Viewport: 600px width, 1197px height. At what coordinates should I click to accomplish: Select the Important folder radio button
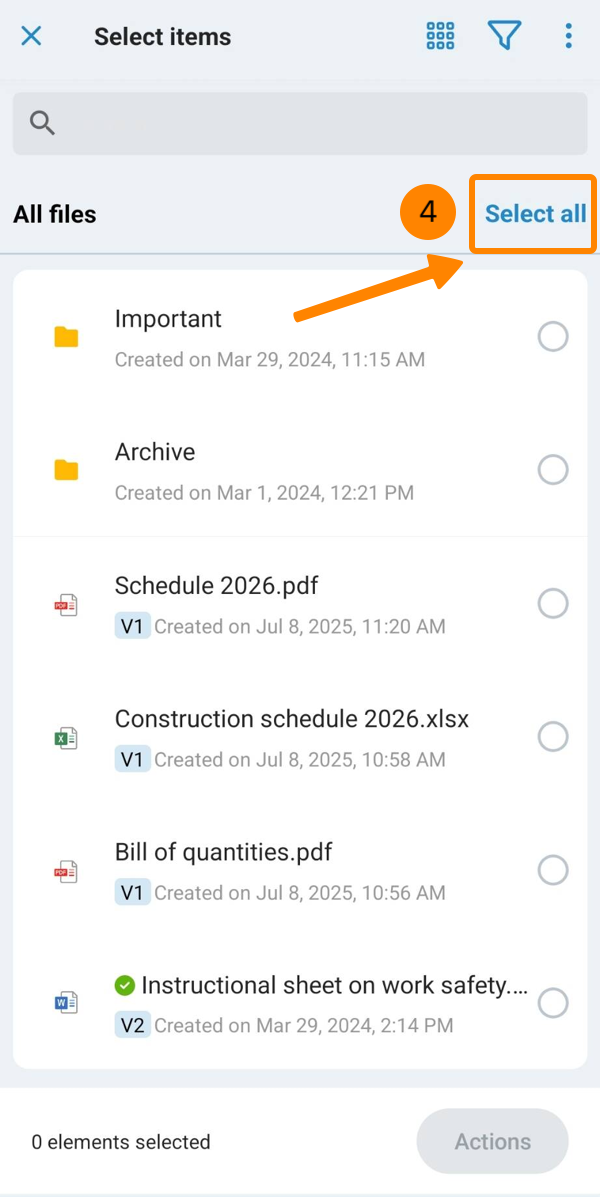coord(553,337)
